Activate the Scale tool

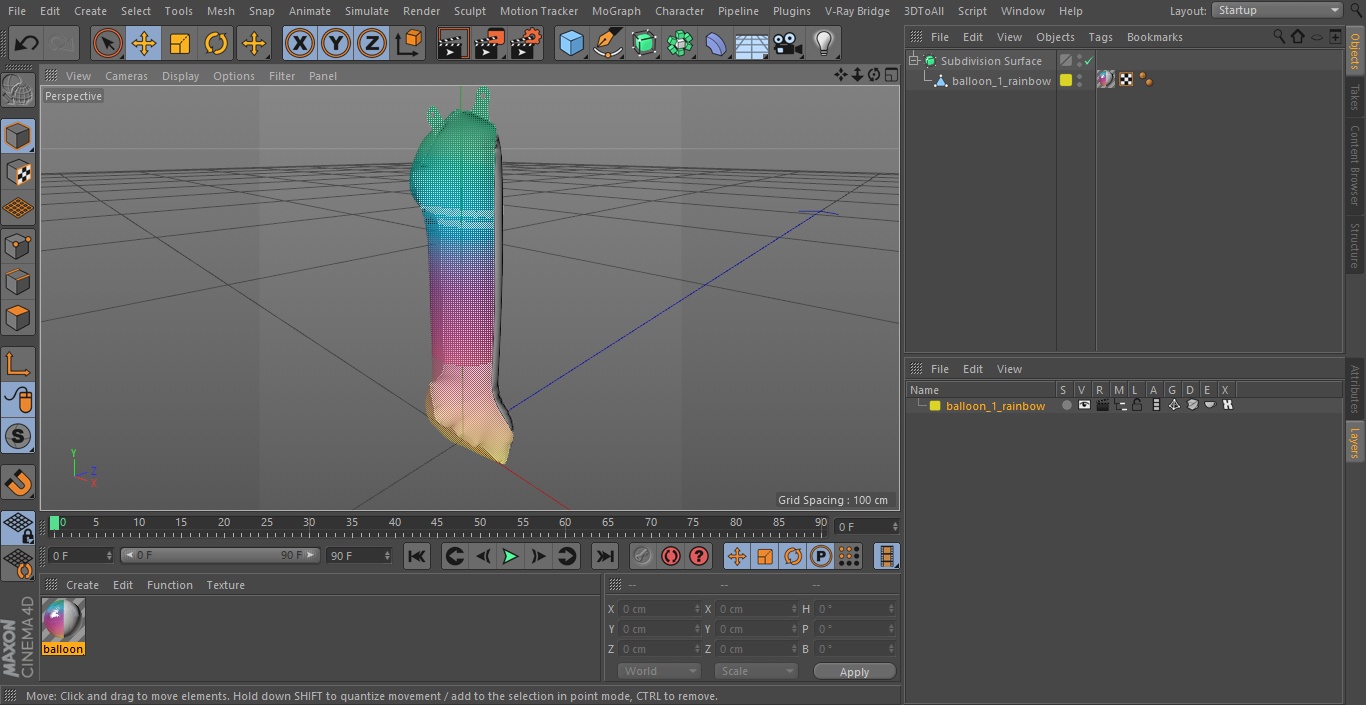coord(180,44)
